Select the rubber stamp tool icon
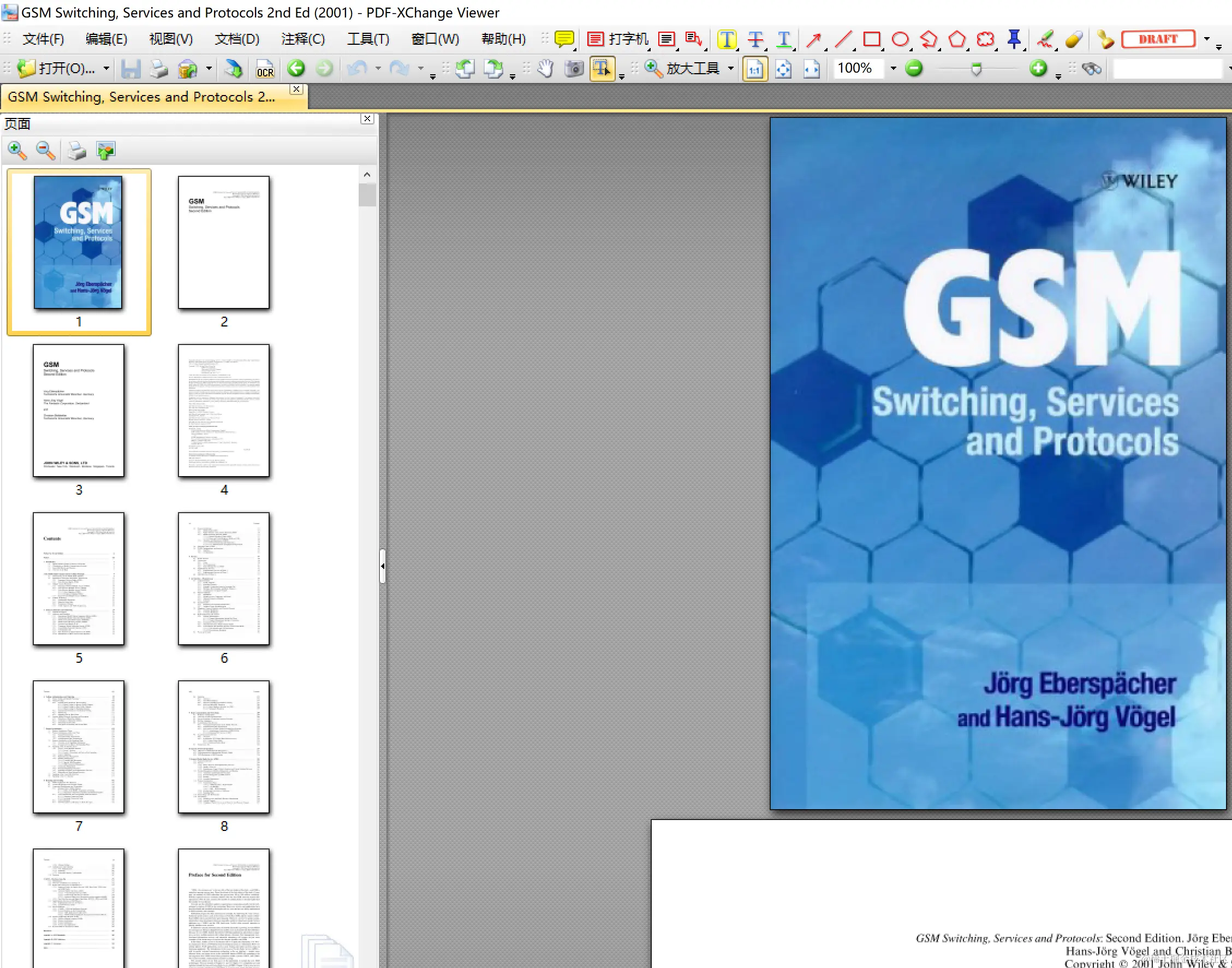The height and width of the screenshot is (968, 1232). (1104, 39)
